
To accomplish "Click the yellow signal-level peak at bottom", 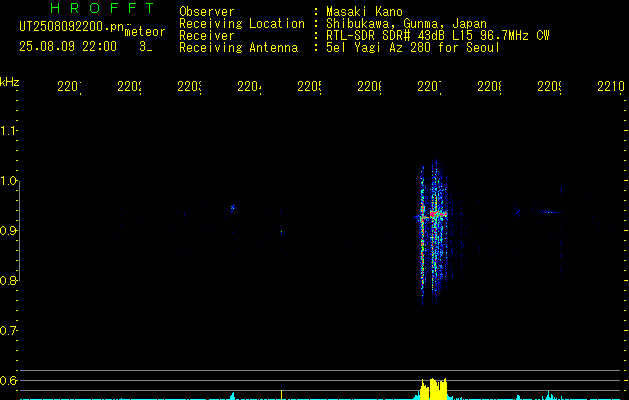I will point(433,389).
